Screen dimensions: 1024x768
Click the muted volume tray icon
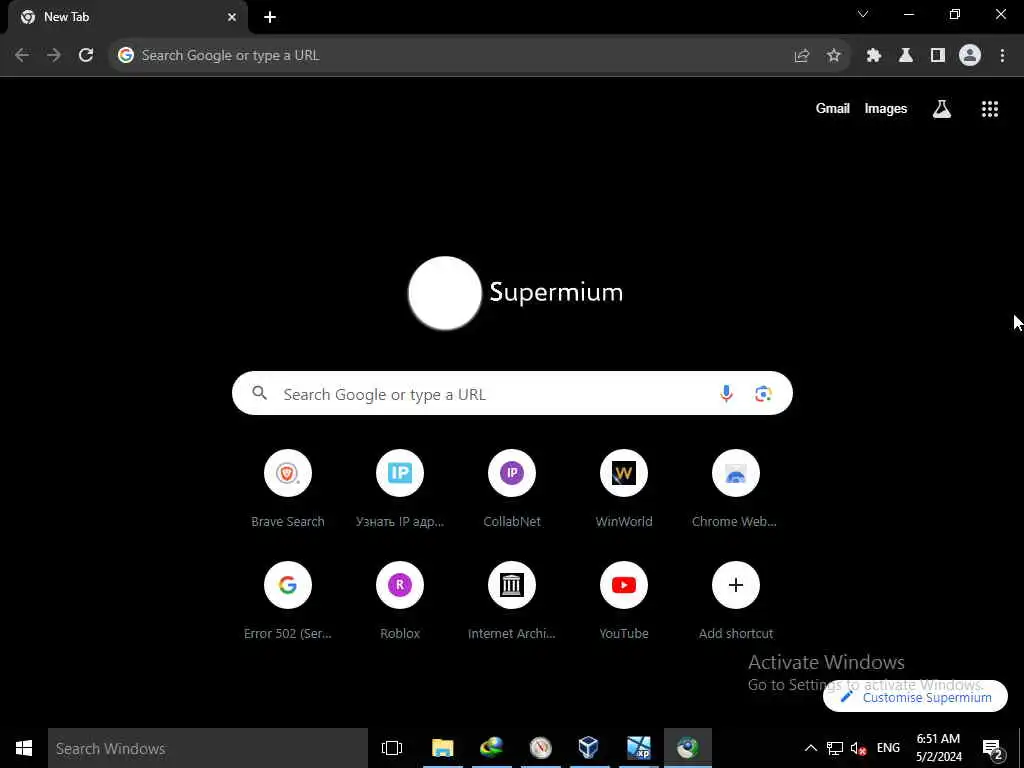[x=859, y=748]
